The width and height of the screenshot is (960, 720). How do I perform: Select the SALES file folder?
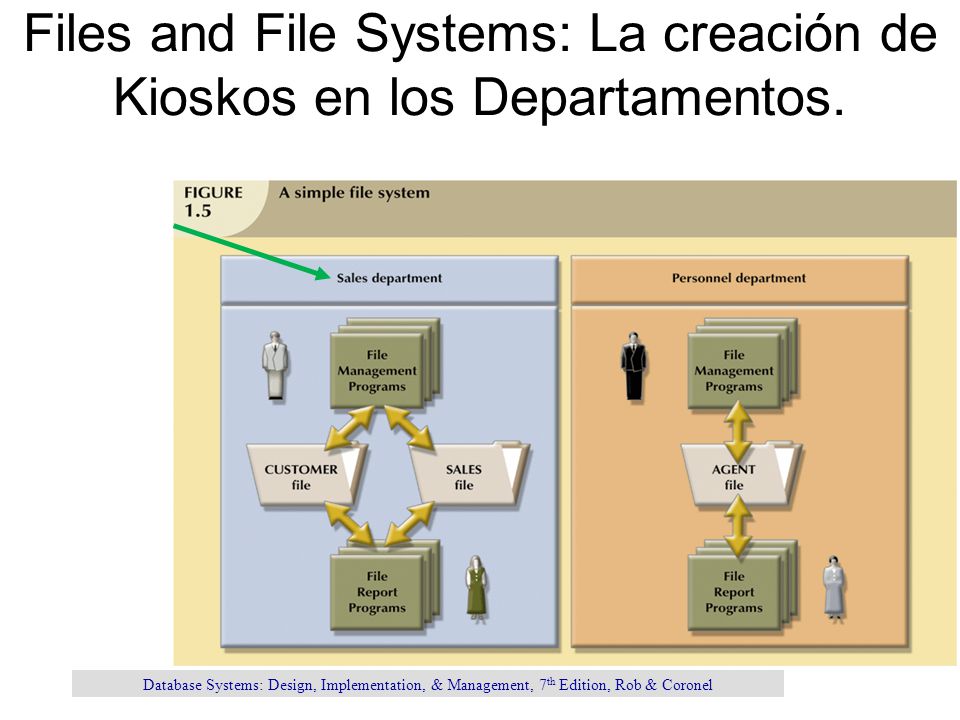point(469,474)
